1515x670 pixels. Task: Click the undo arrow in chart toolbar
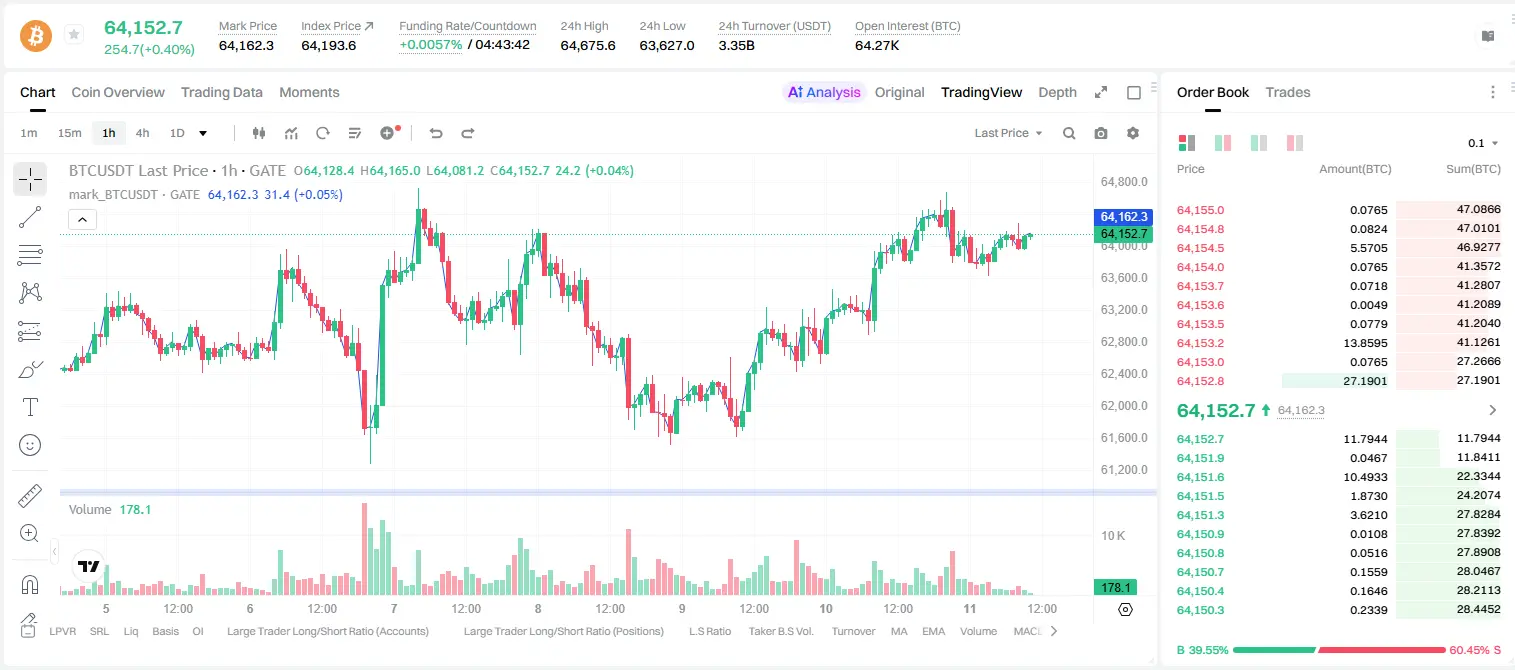[x=435, y=133]
